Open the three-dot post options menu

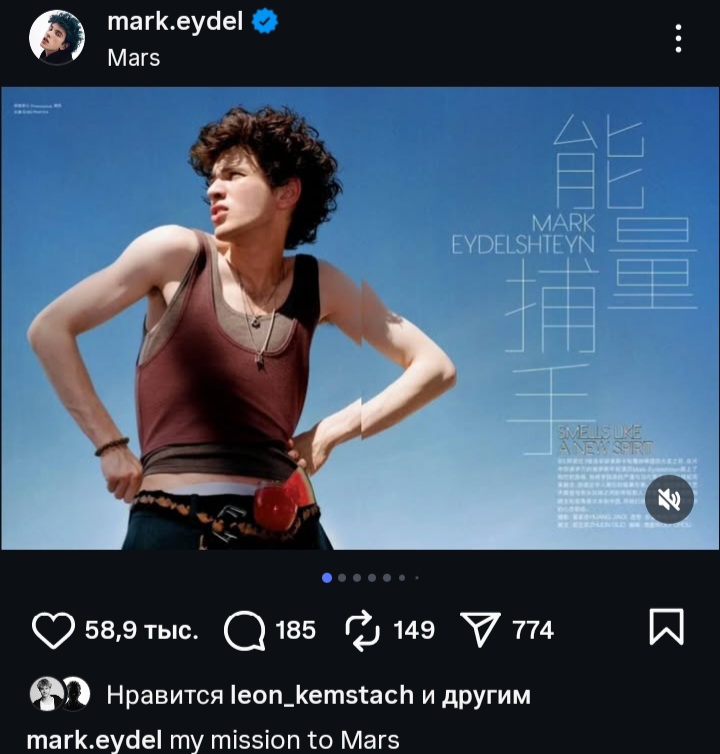coord(678,38)
